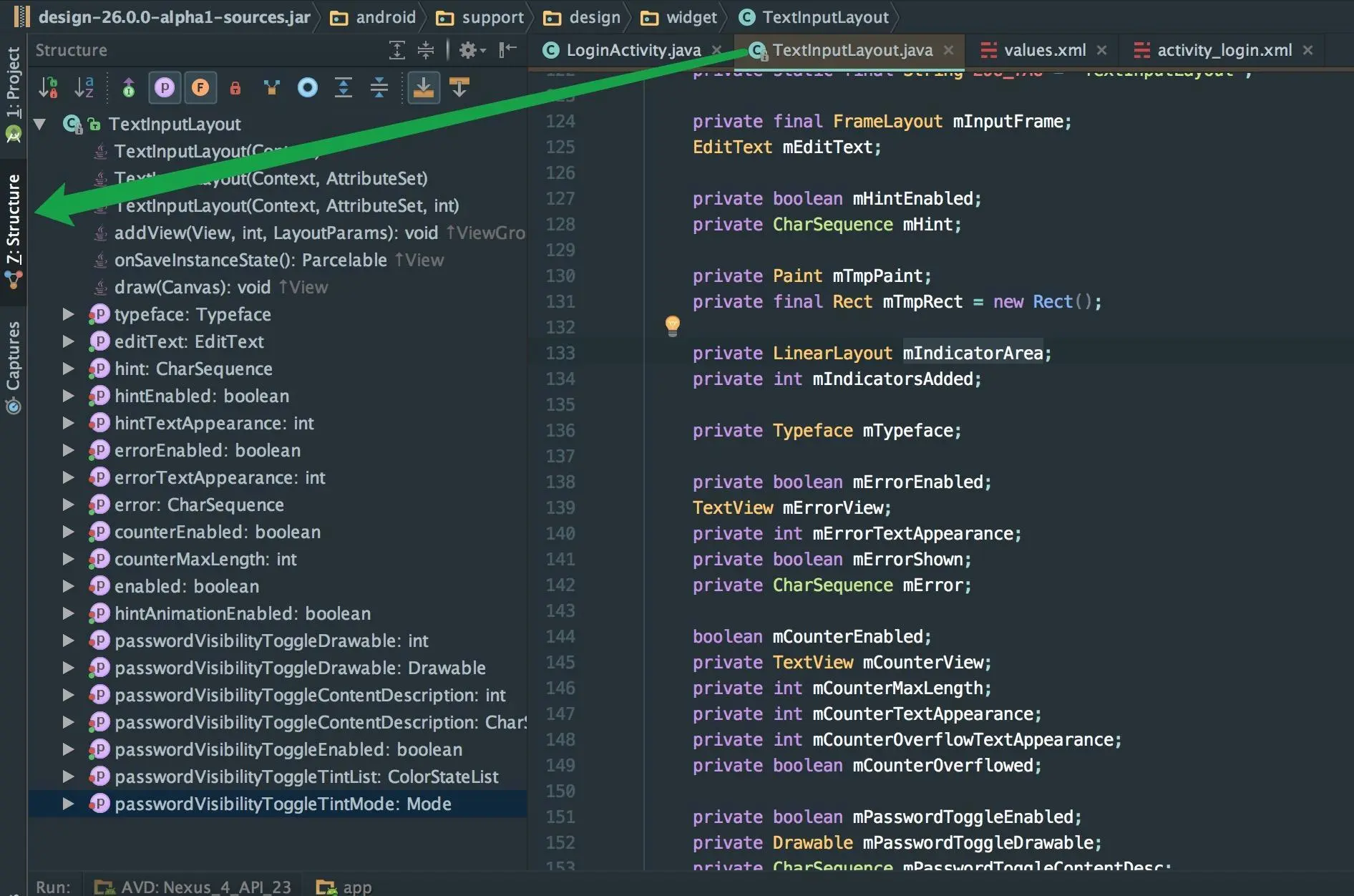Close the LoginActivity.java tab
The image size is (1354, 896).
tap(716, 50)
